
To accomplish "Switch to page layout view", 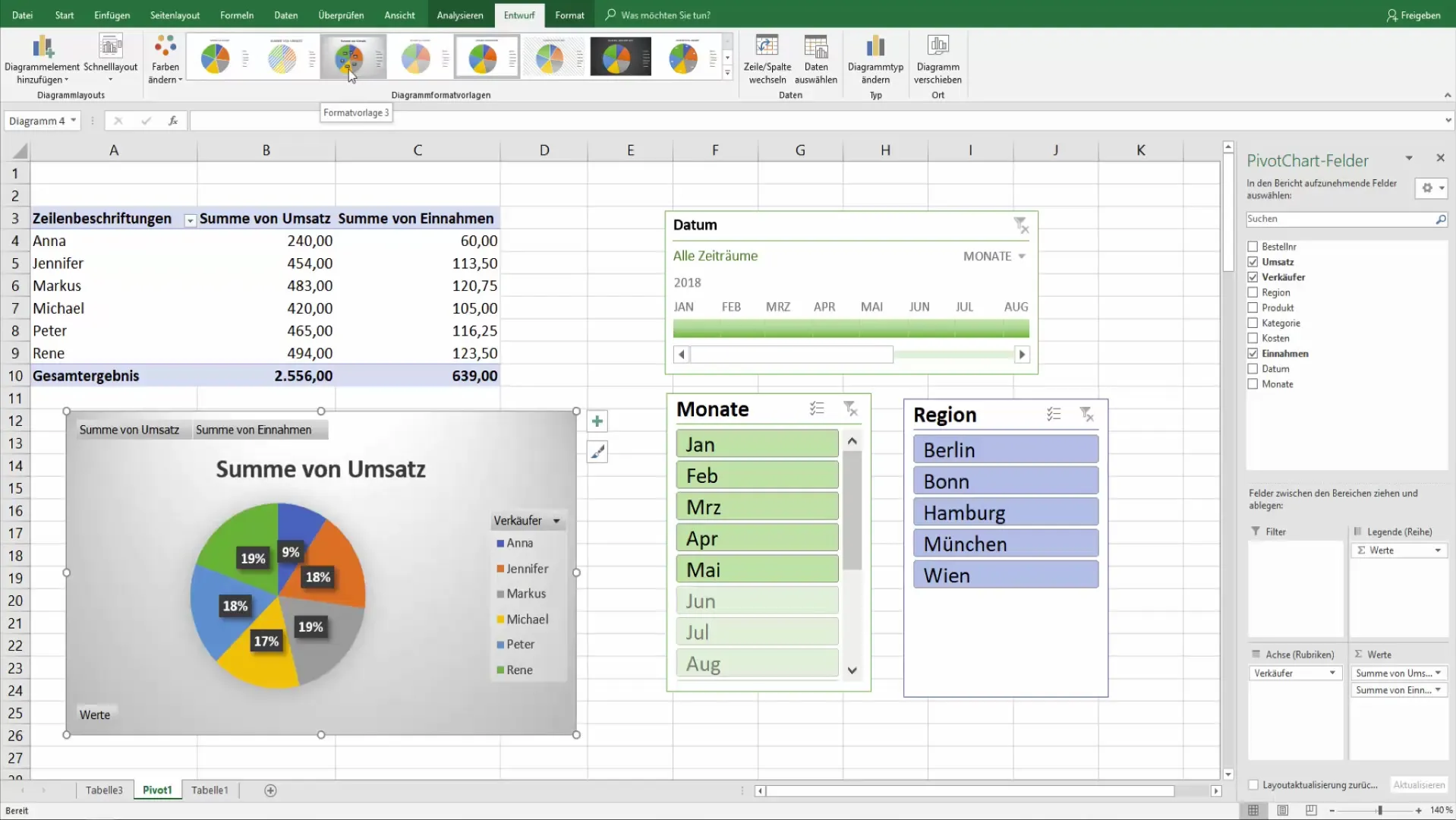I will (1282, 810).
